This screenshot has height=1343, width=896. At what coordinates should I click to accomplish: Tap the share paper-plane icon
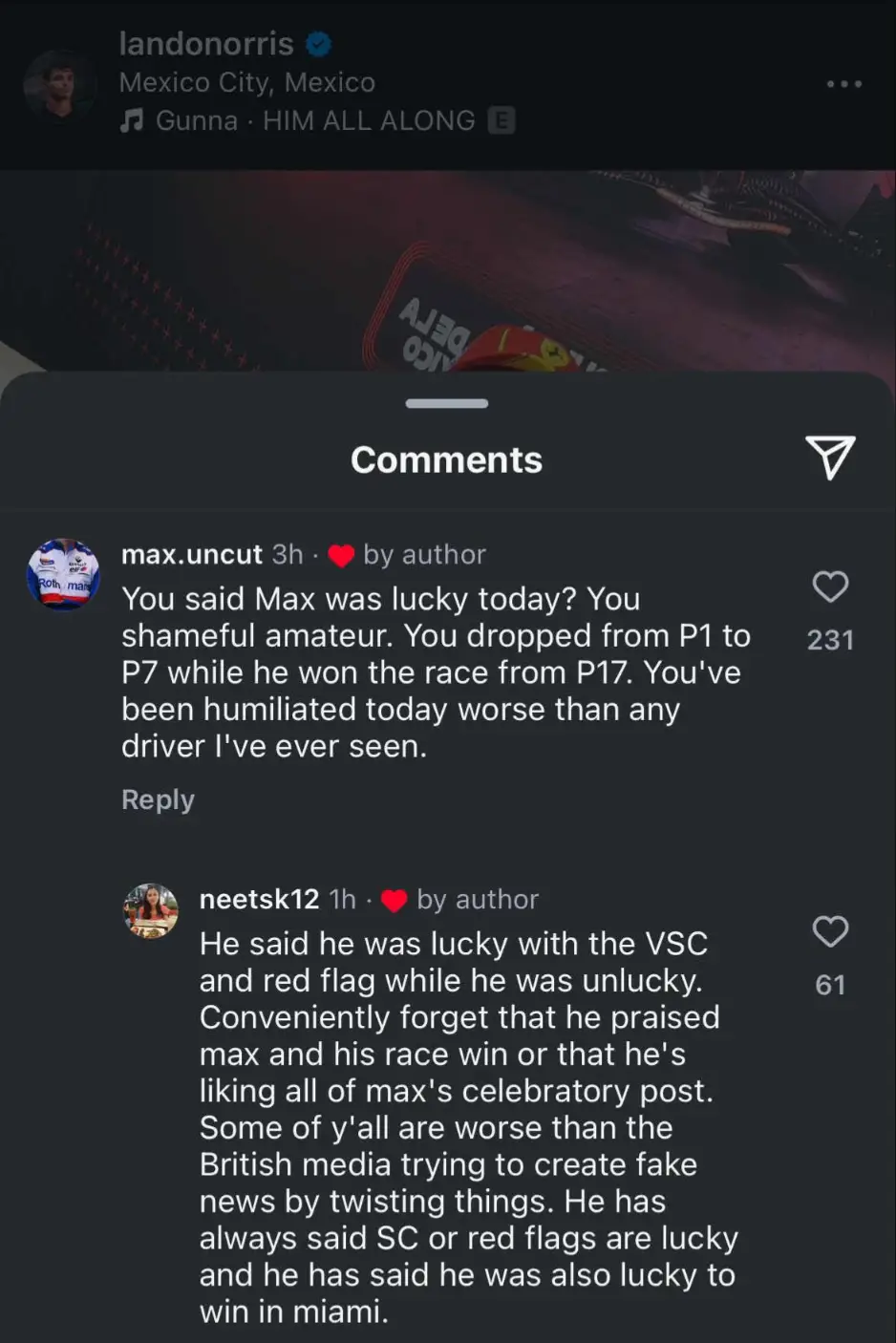[x=829, y=458]
